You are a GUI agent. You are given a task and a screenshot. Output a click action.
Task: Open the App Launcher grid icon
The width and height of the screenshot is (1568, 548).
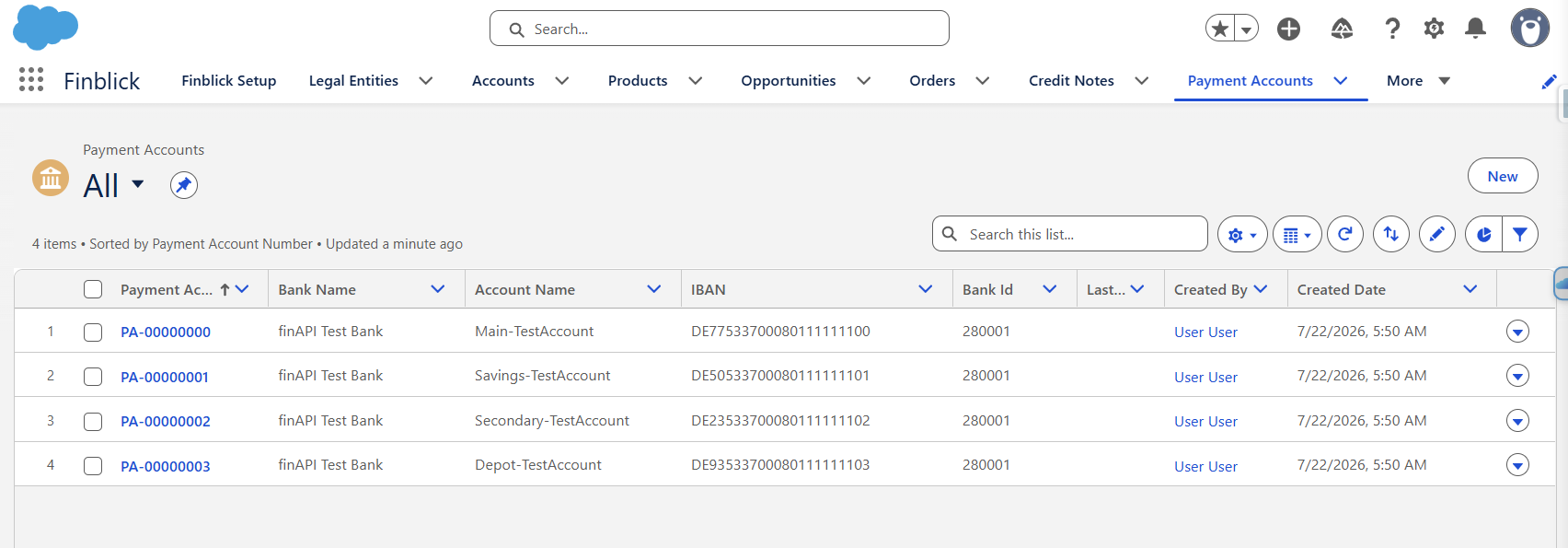(31, 80)
